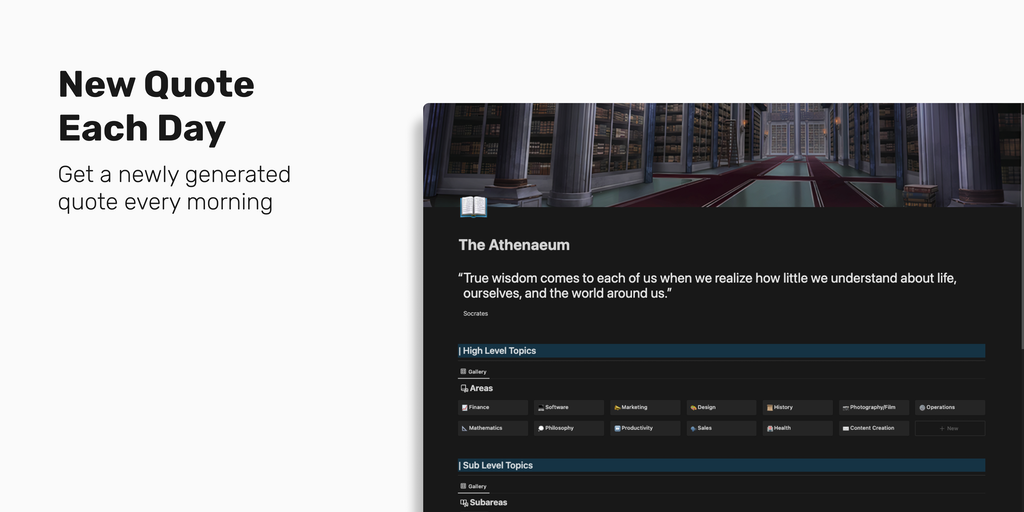
Task: Select the Marketing area card
Action: click(644, 408)
